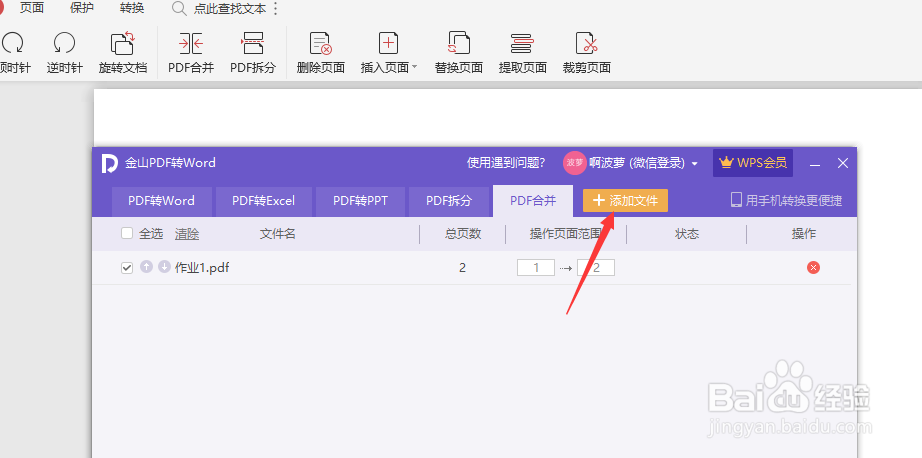Open the 页面 menu tab
The height and width of the screenshot is (458, 922).
point(32,8)
